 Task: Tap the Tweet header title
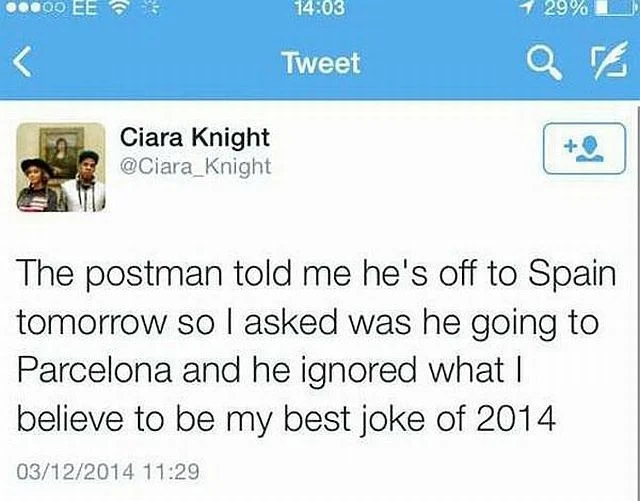click(320, 64)
